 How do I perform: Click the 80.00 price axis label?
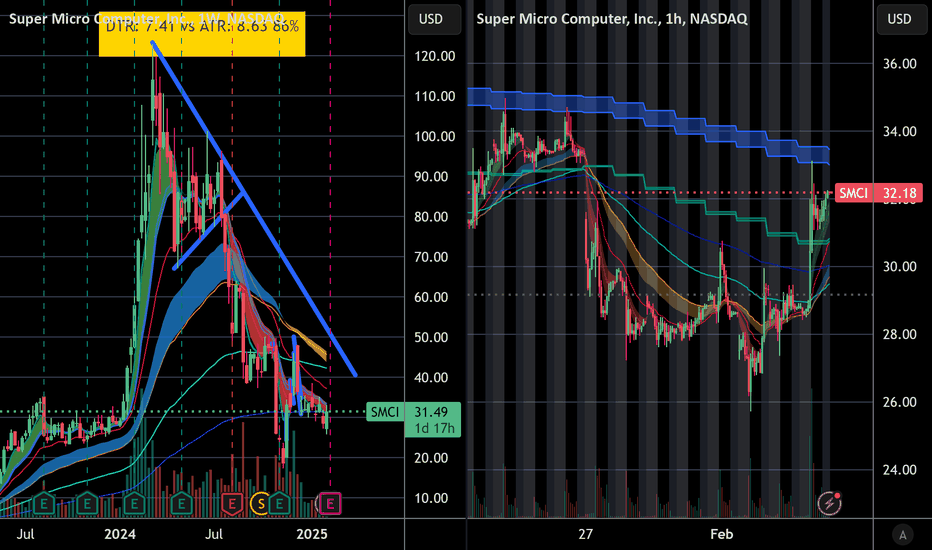click(x=431, y=216)
